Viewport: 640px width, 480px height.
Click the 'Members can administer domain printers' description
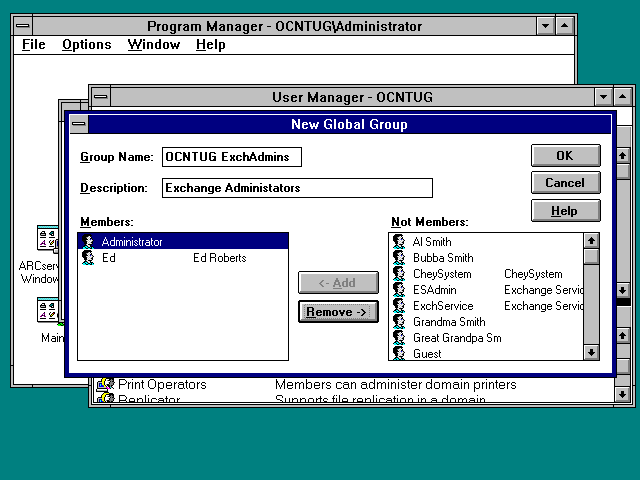396,384
